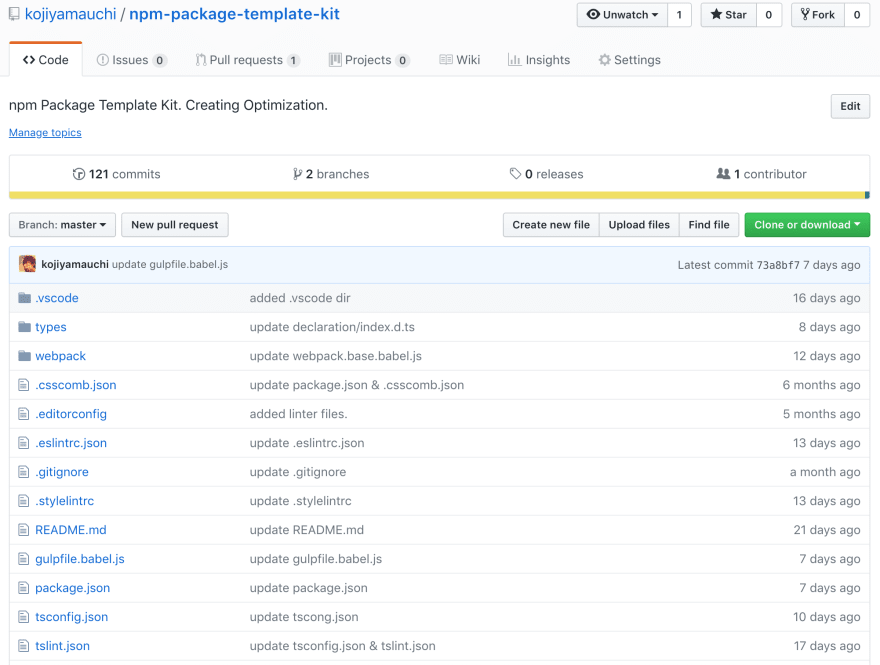Click the contributors people icon
Viewport: 880px width, 665px height.
tap(723, 174)
